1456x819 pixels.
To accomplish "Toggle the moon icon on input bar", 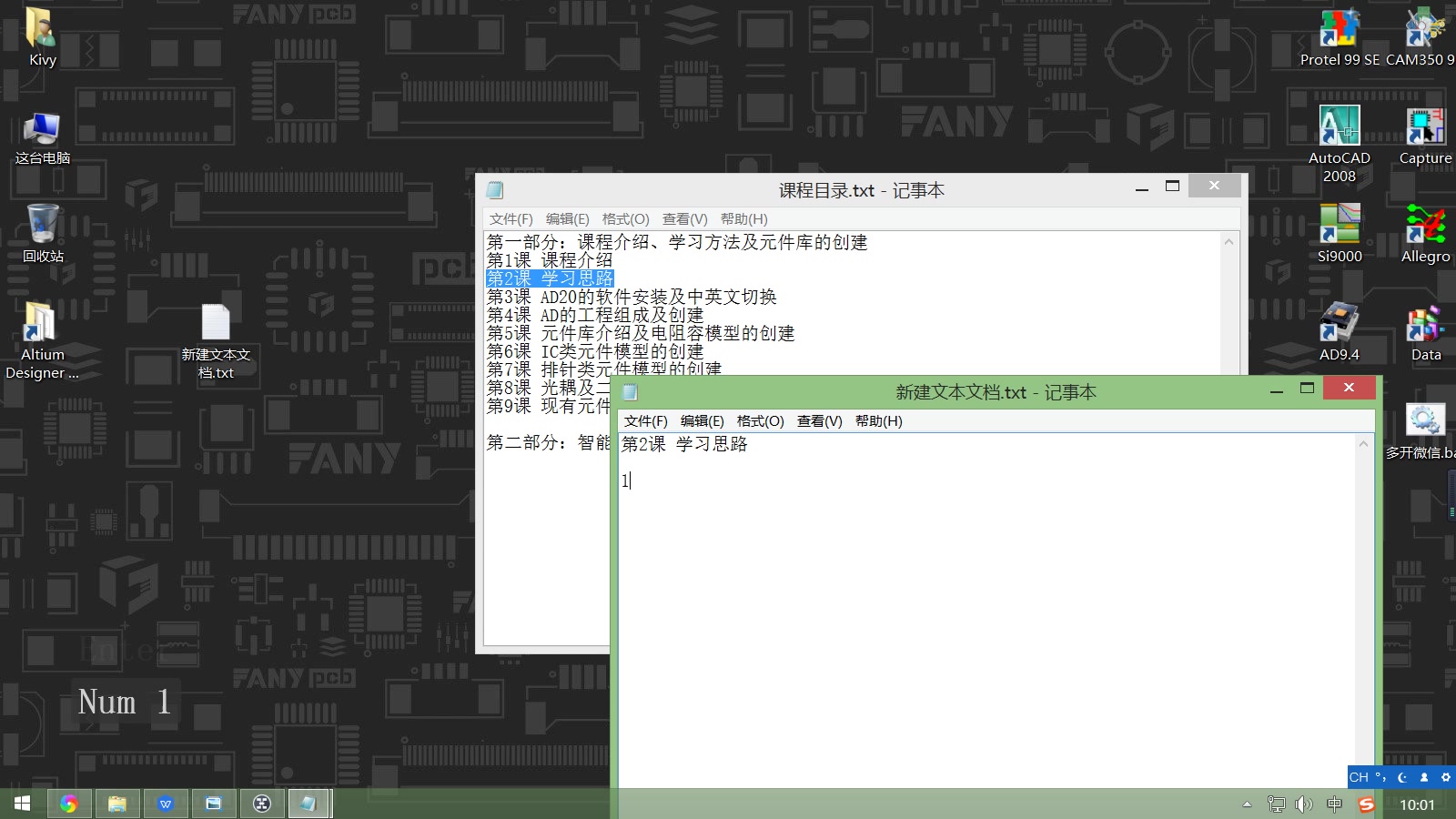I will pyautogui.click(x=1402, y=777).
